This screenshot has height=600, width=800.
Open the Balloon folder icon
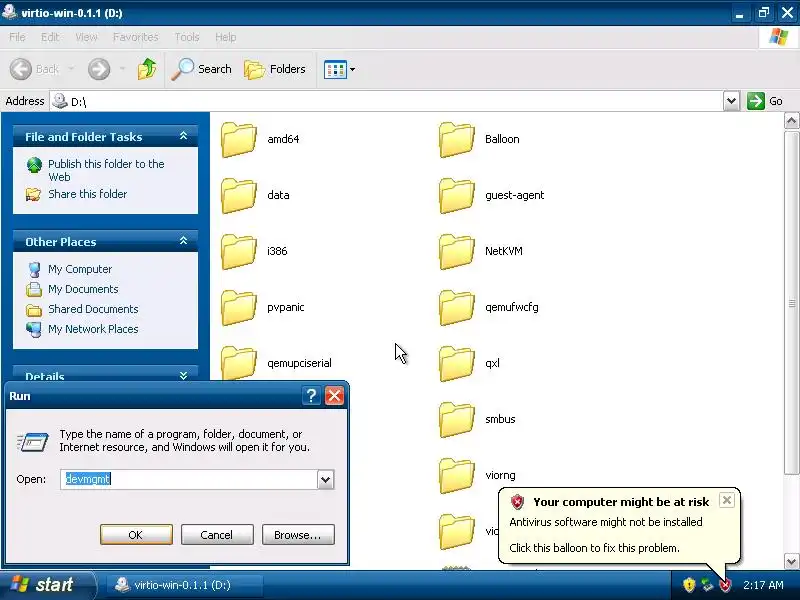click(x=457, y=139)
